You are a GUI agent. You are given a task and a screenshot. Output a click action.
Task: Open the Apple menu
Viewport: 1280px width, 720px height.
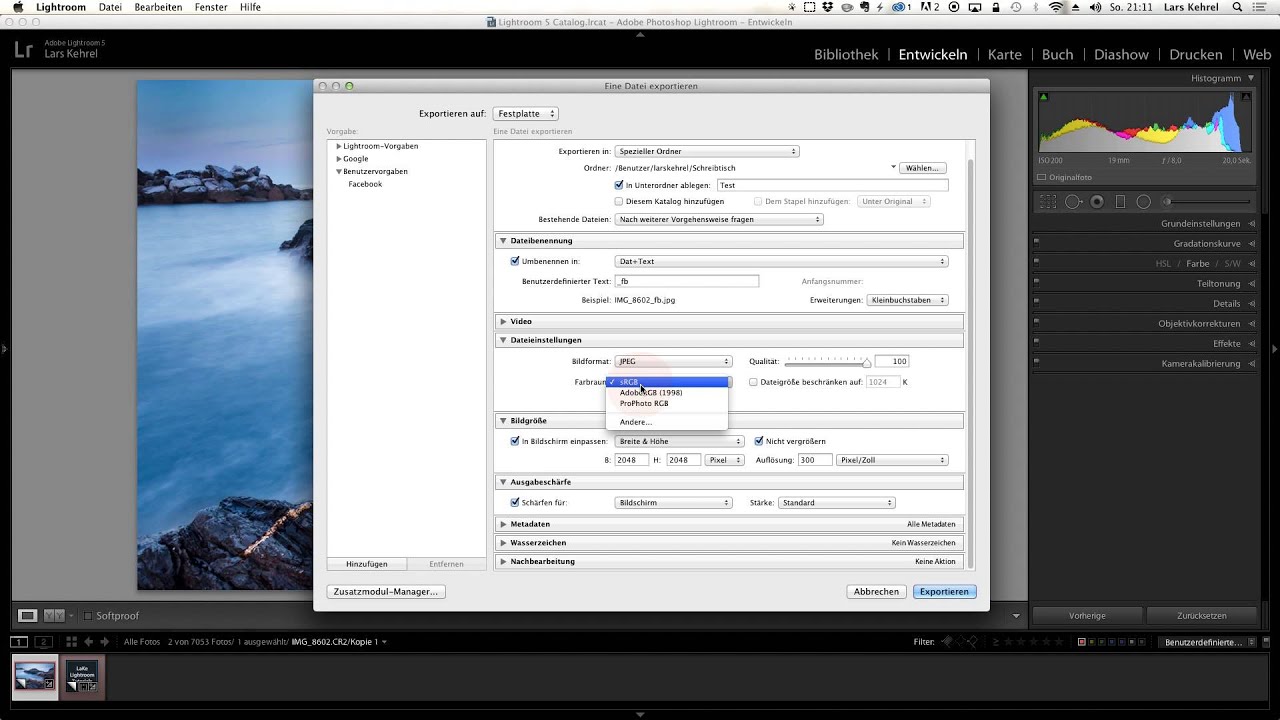click(17, 7)
